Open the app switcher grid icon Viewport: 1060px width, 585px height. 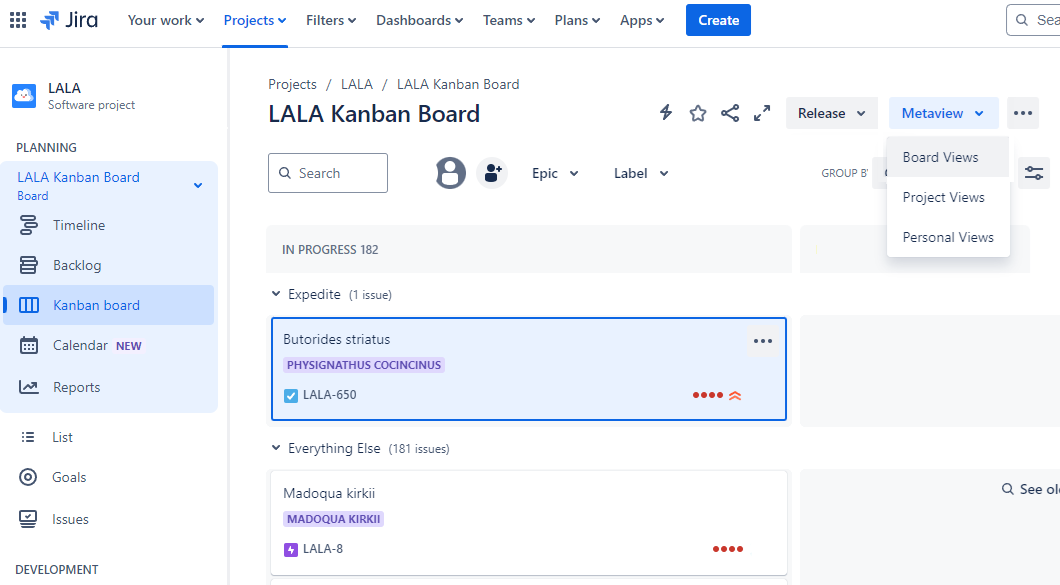[x=18, y=20]
